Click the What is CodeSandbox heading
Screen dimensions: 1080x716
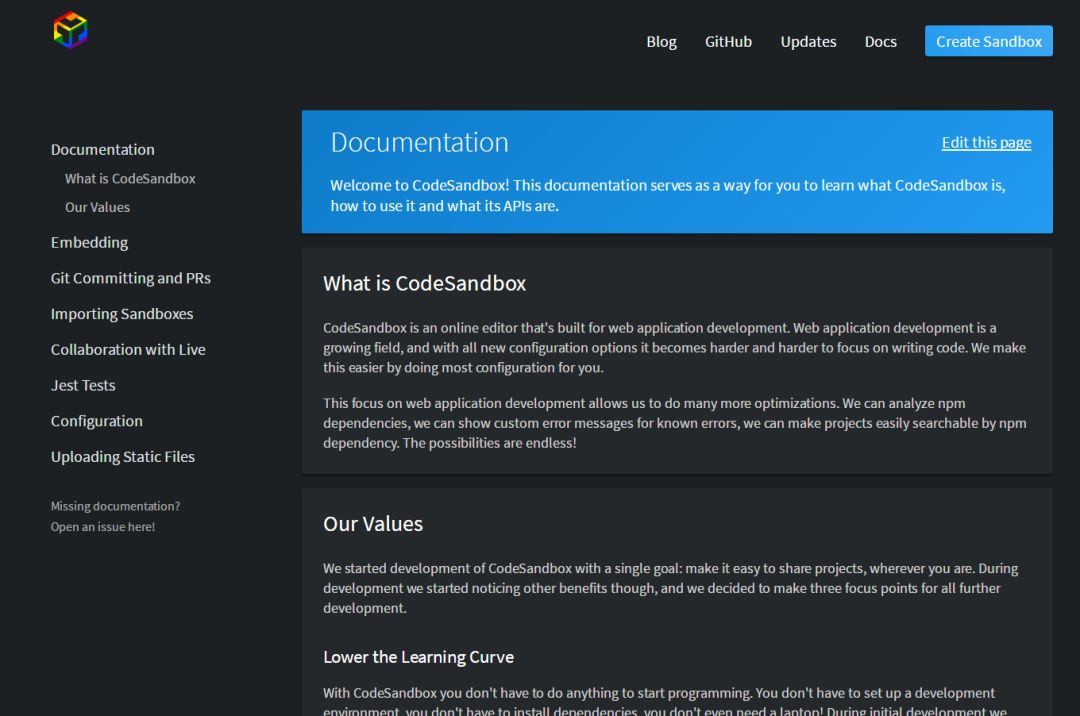(424, 284)
